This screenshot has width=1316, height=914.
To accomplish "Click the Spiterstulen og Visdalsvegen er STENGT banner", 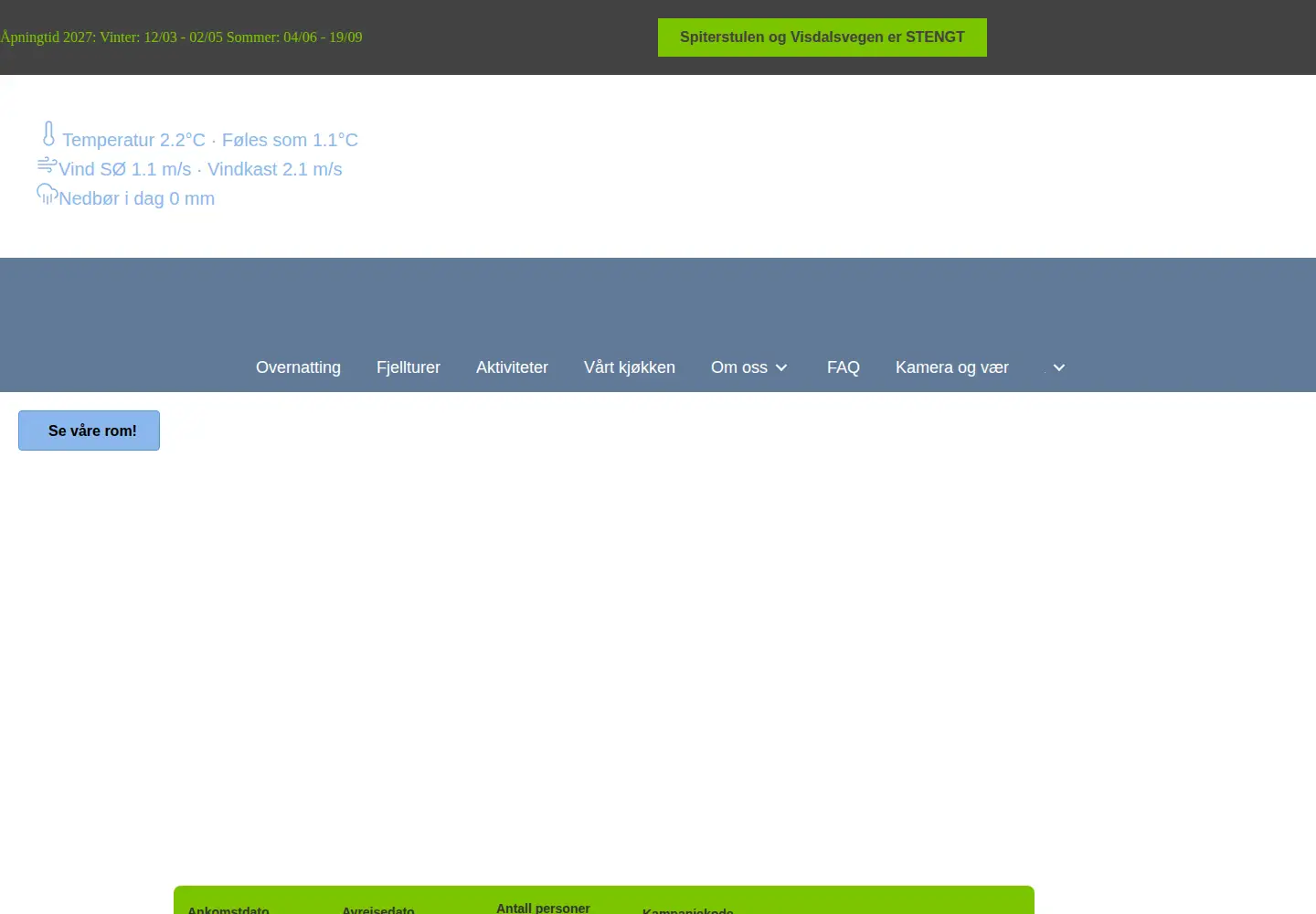I will coord(822,37).
